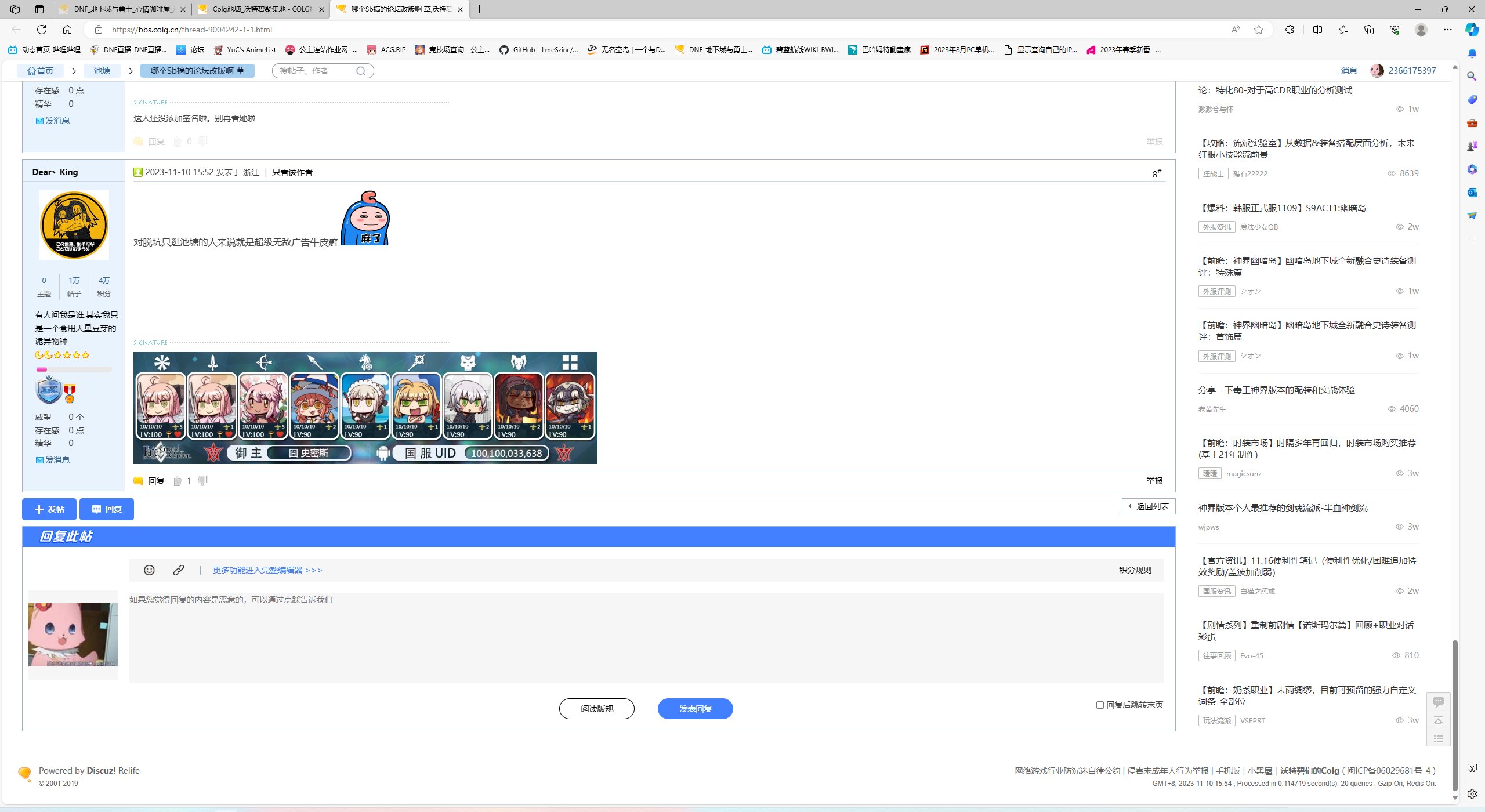
Task: Click the 积分规则 link
Action: 1135,570
